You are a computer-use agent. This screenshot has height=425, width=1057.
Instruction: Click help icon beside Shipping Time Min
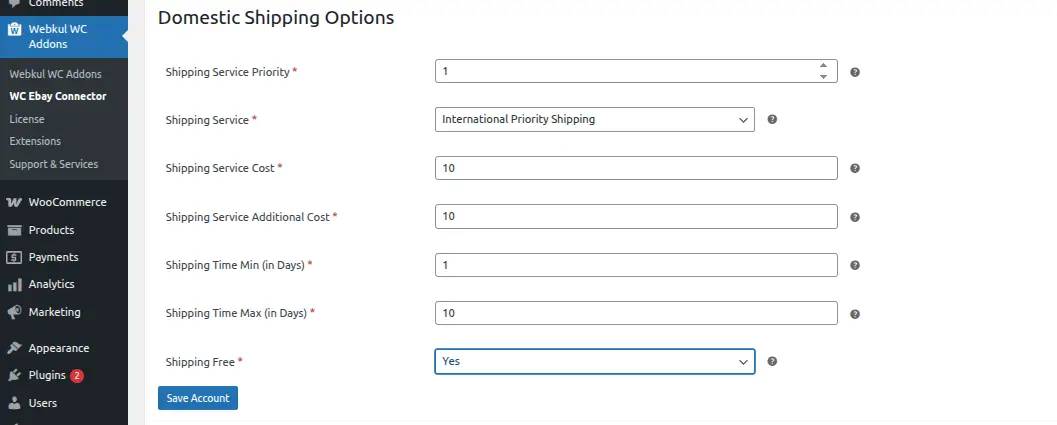(x=855, y=265)
